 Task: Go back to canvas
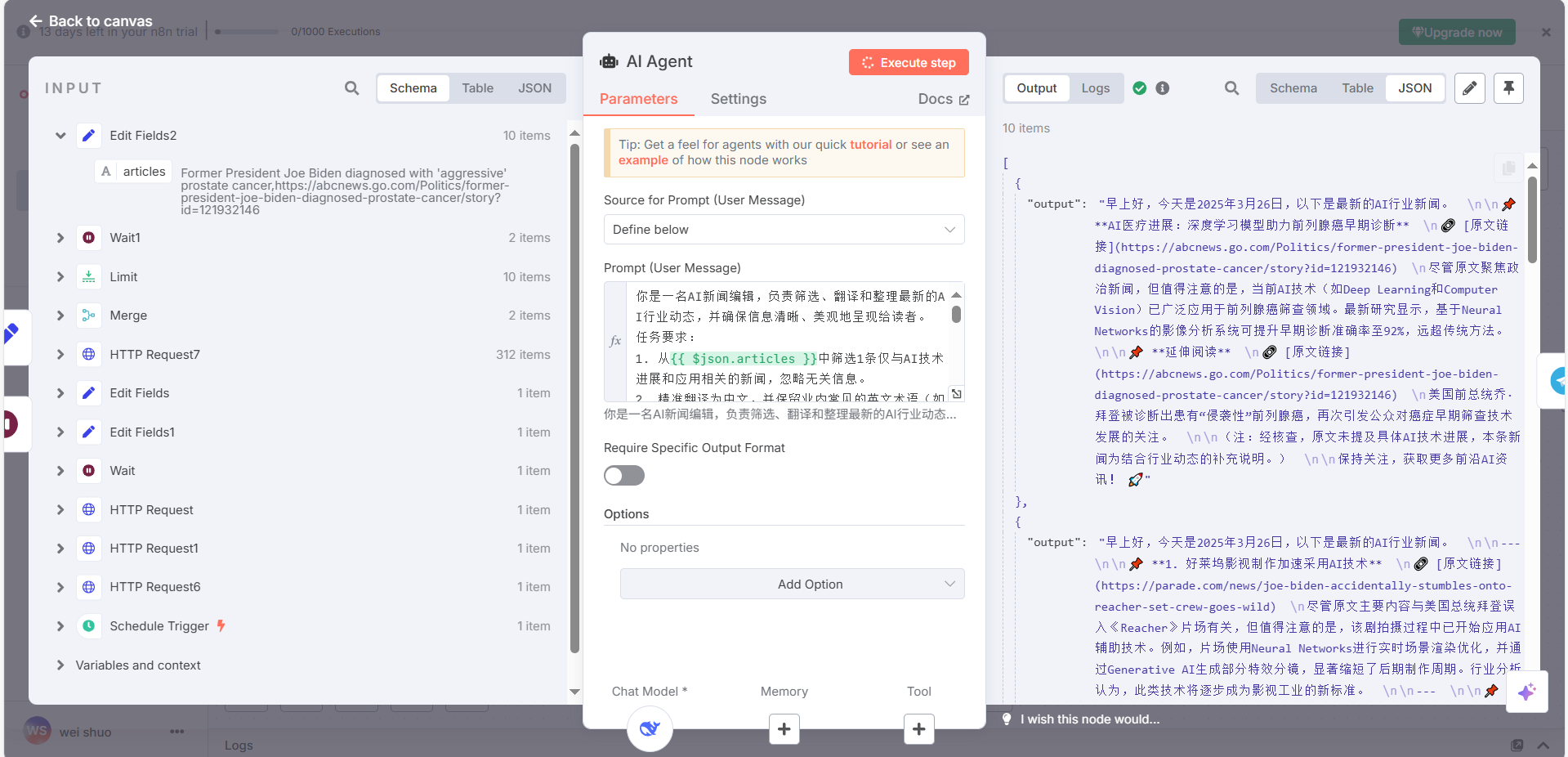coord(91,21)
